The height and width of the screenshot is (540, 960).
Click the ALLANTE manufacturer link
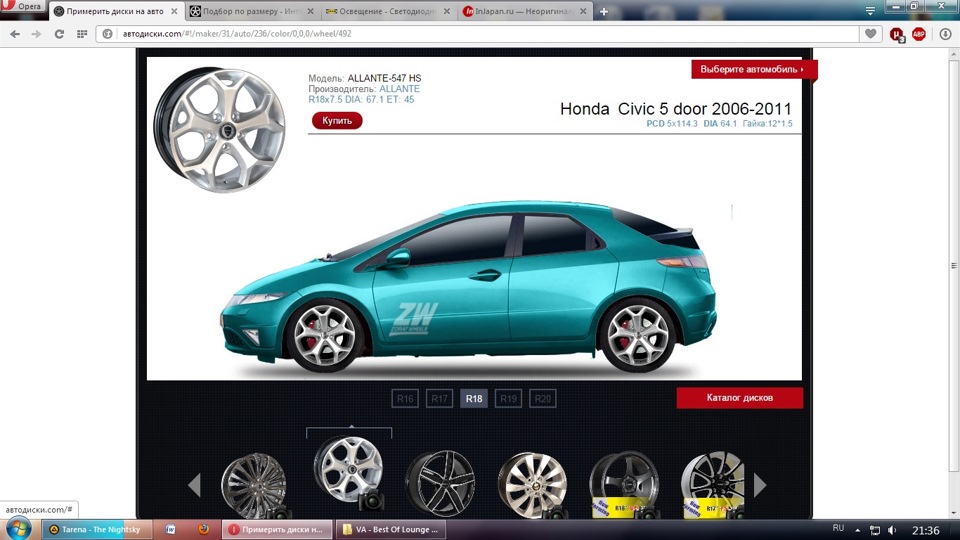[x=399, y=89]
